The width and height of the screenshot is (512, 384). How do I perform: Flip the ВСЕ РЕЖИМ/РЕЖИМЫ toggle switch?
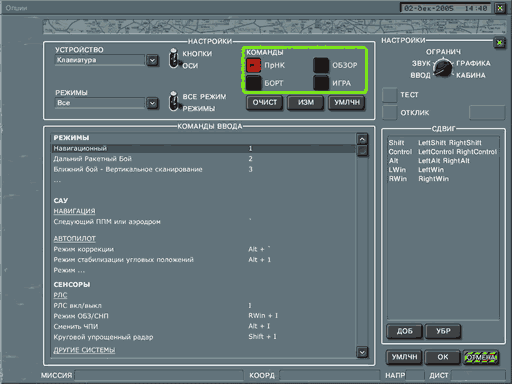tap(174, 101)
